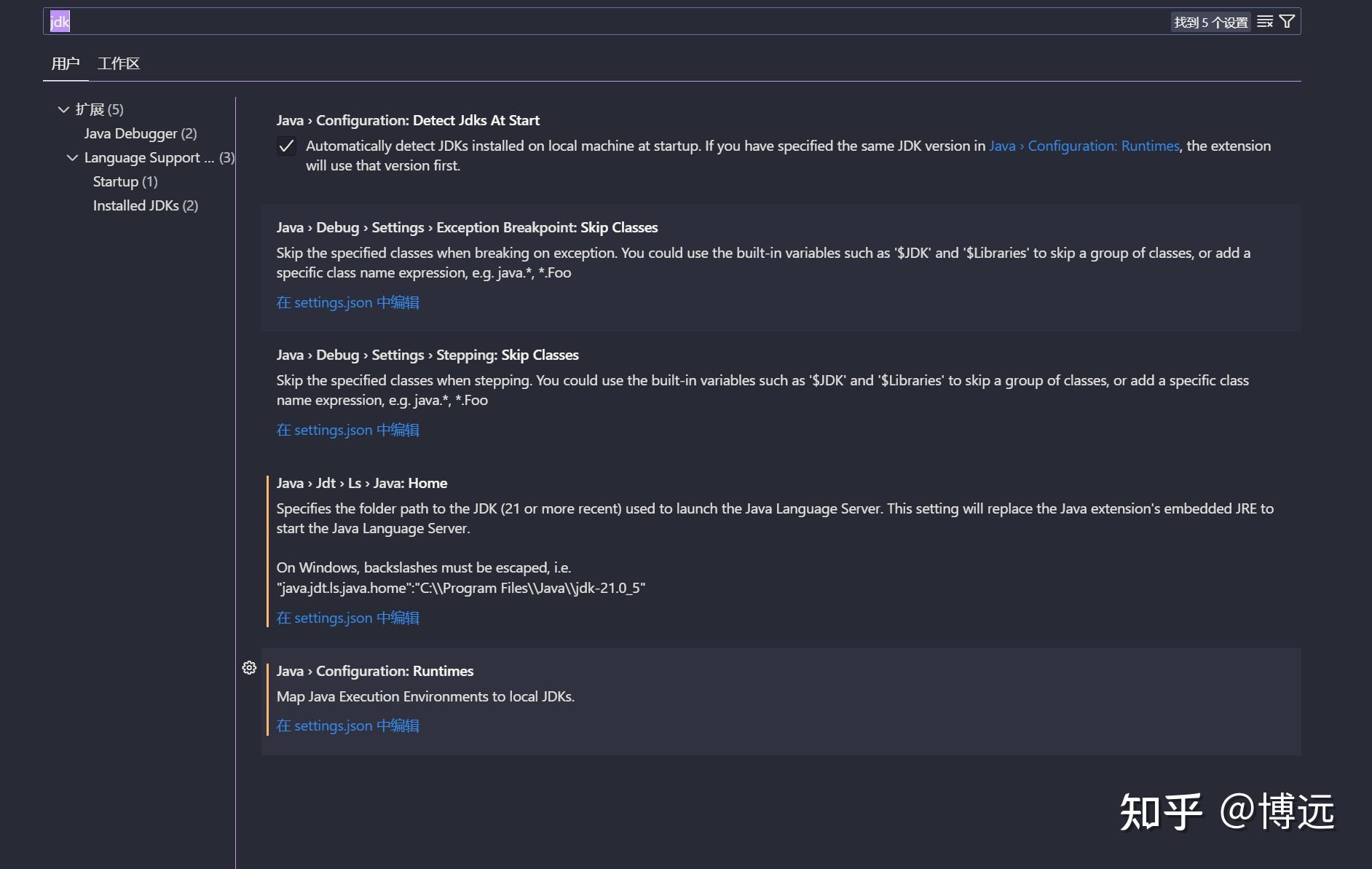Screen dimensions: 1372x869
Task: Select Java Debugger (2) in the tree
Action: [x=140, y=133]
